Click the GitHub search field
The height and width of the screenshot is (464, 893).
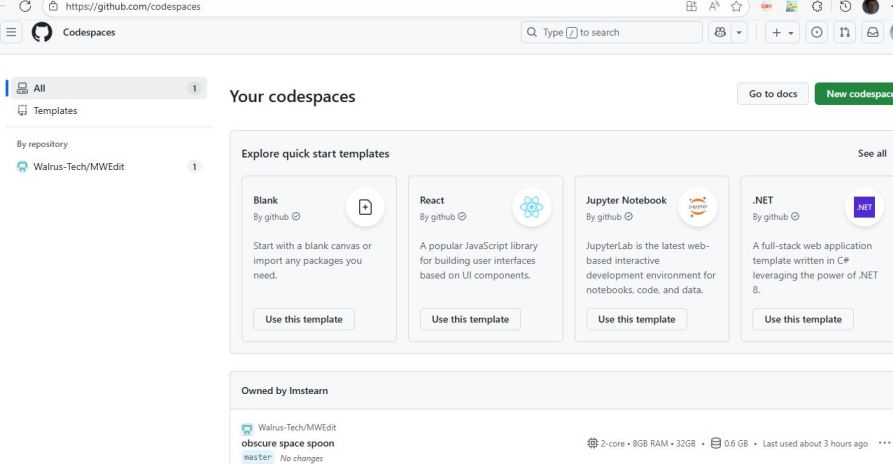[611, 32]
